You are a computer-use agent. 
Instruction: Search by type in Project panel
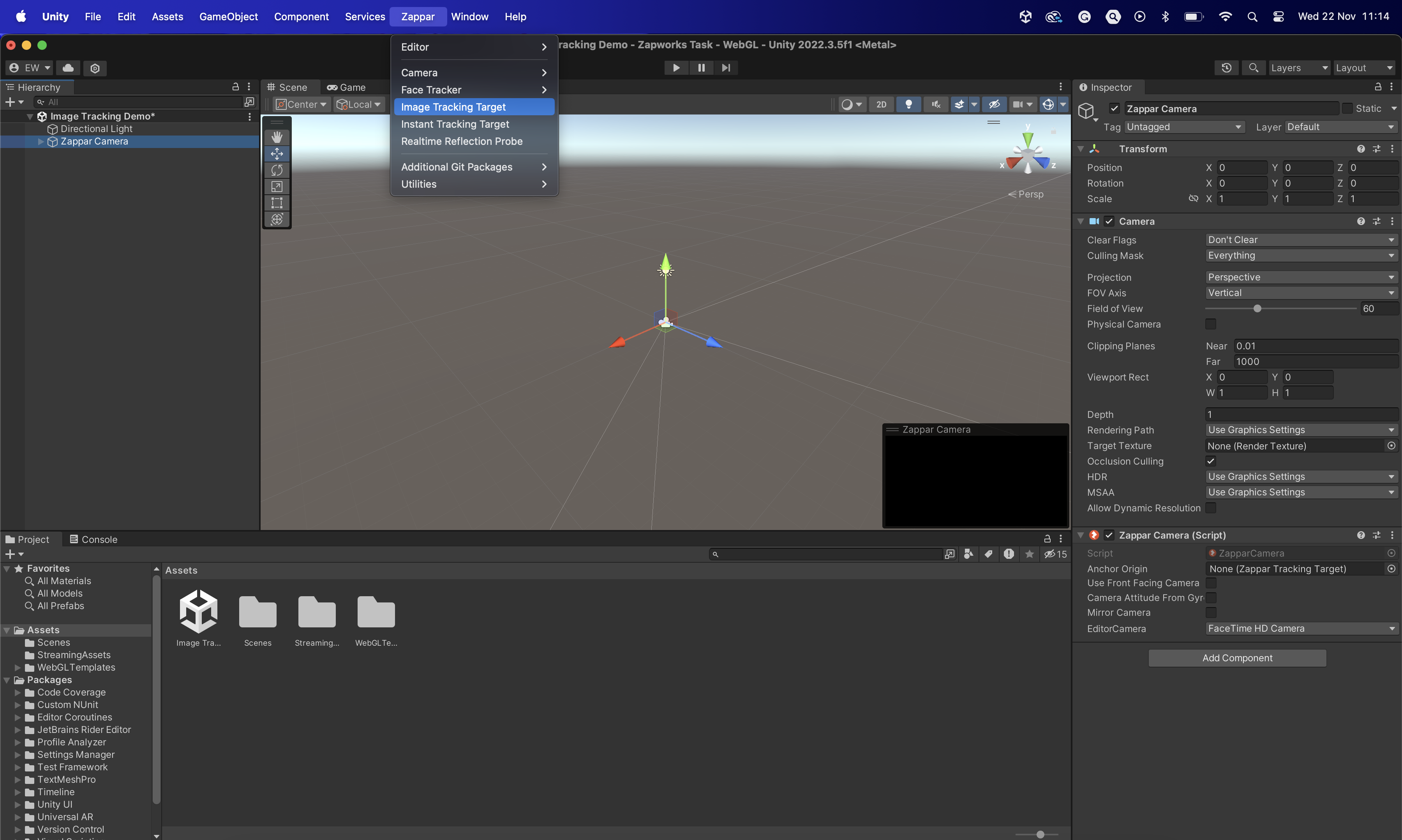[969, 554]
